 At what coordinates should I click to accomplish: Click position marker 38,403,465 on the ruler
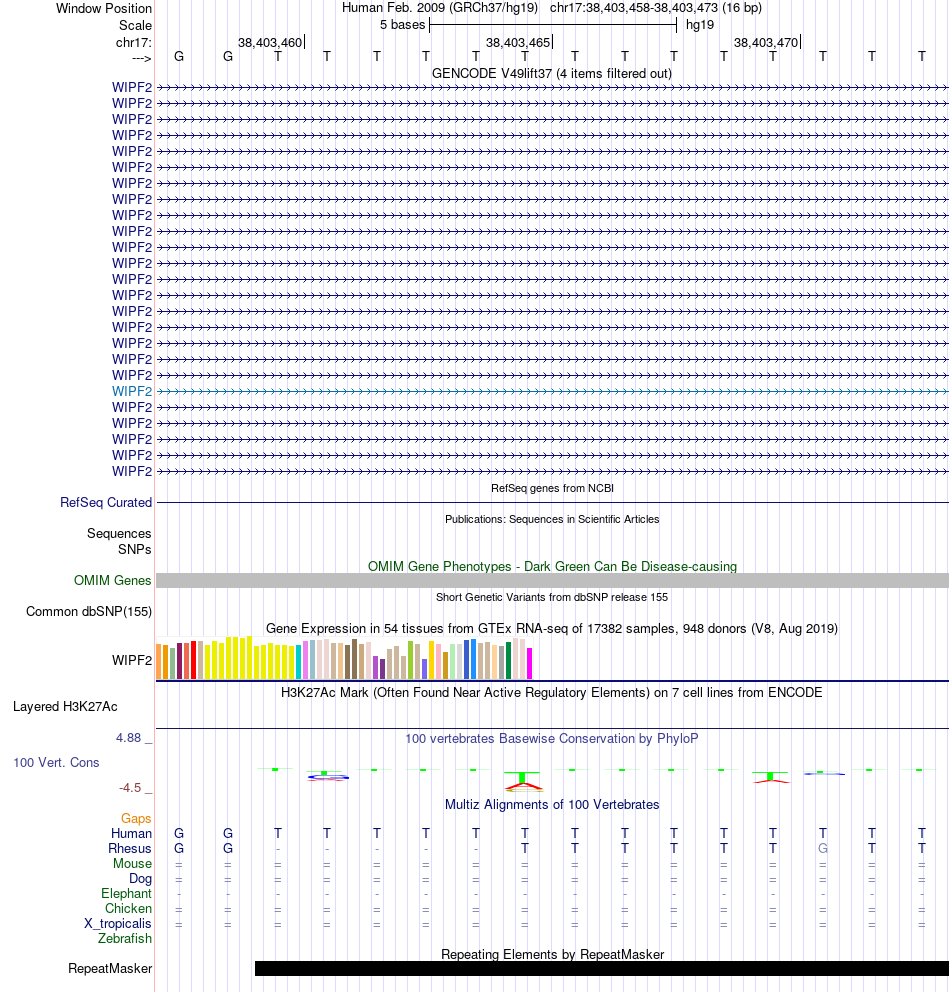519,42
